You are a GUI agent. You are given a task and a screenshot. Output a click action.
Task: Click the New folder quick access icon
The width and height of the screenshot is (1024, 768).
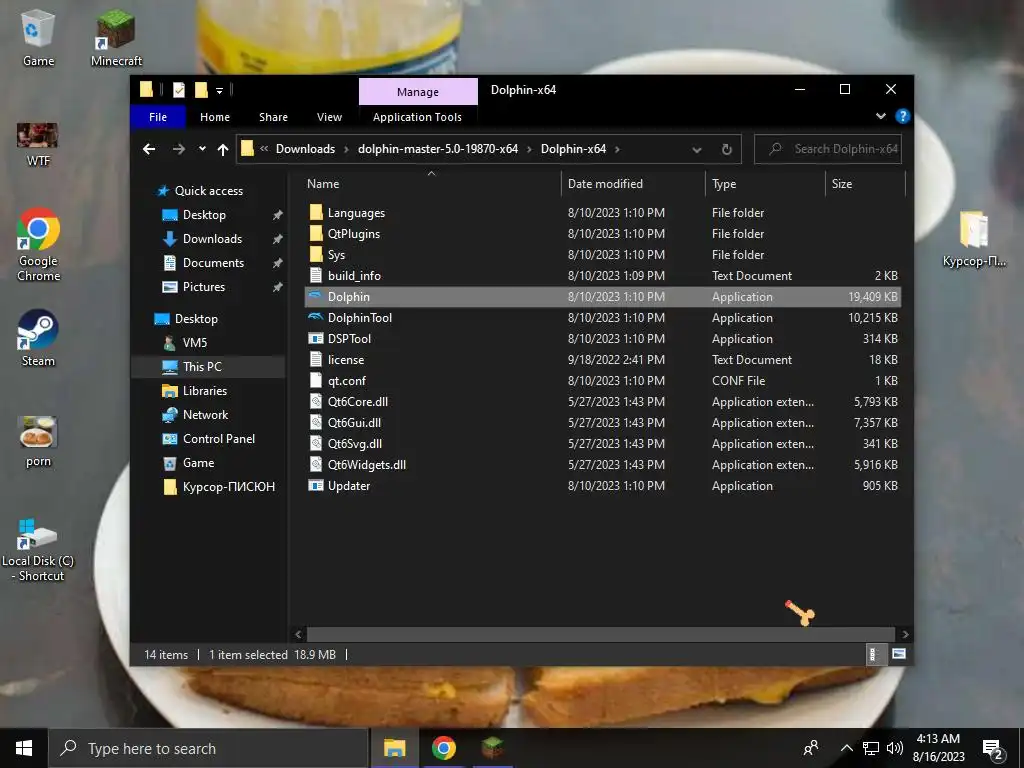(201, 89)
